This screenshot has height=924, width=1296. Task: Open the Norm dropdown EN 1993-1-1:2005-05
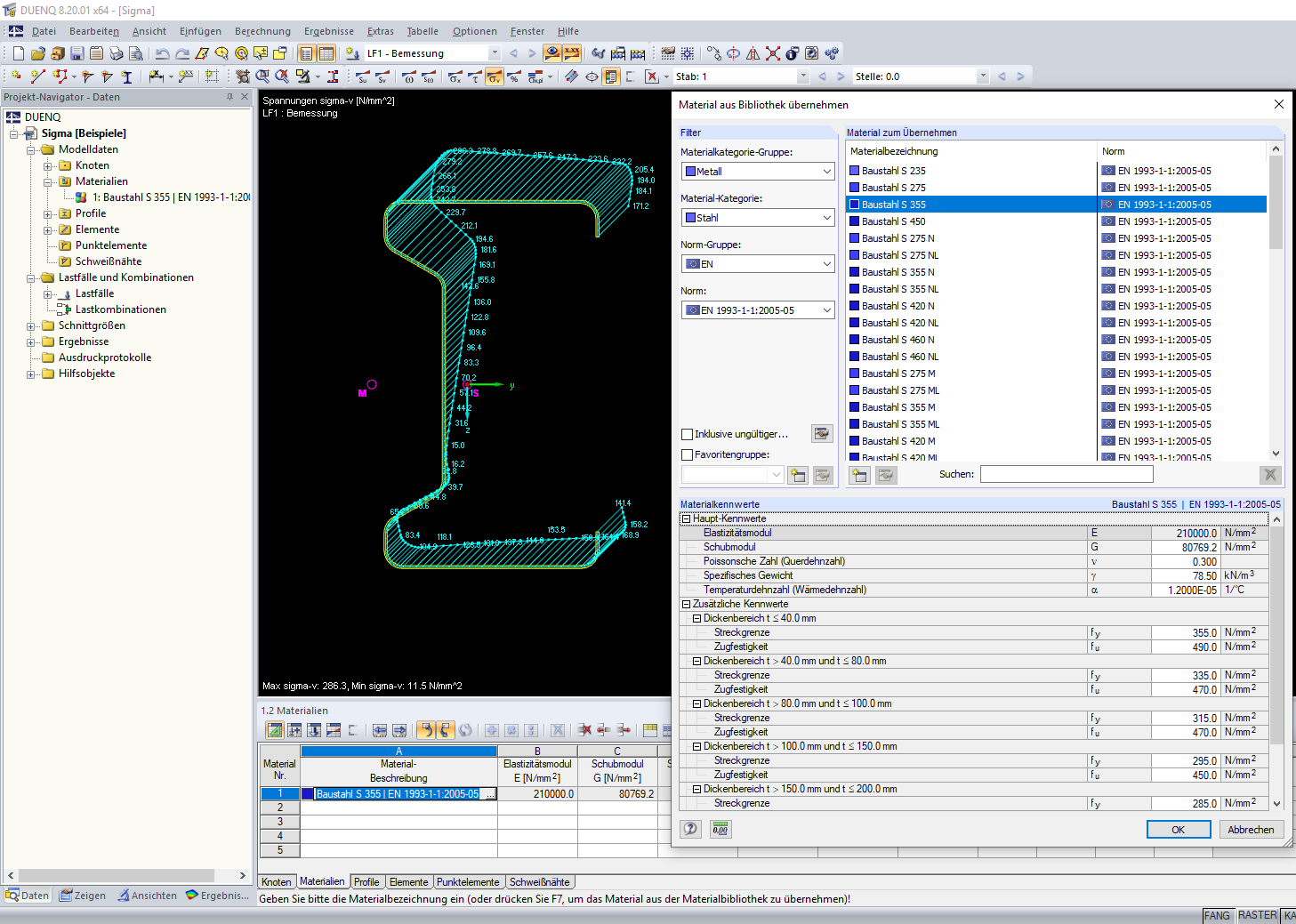[x=758, y=310]
